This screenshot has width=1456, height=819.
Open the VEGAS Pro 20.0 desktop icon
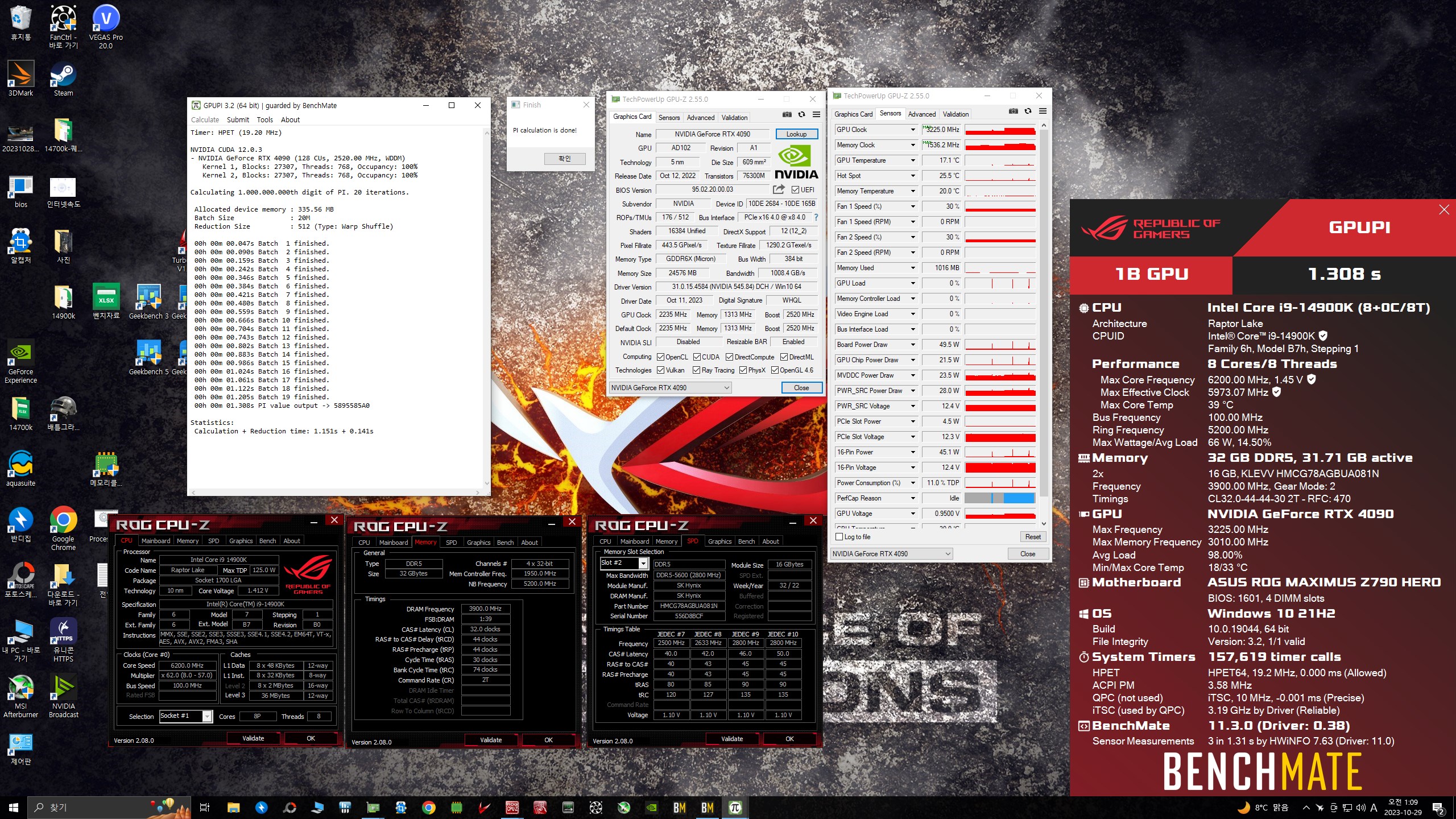point(106,27)
